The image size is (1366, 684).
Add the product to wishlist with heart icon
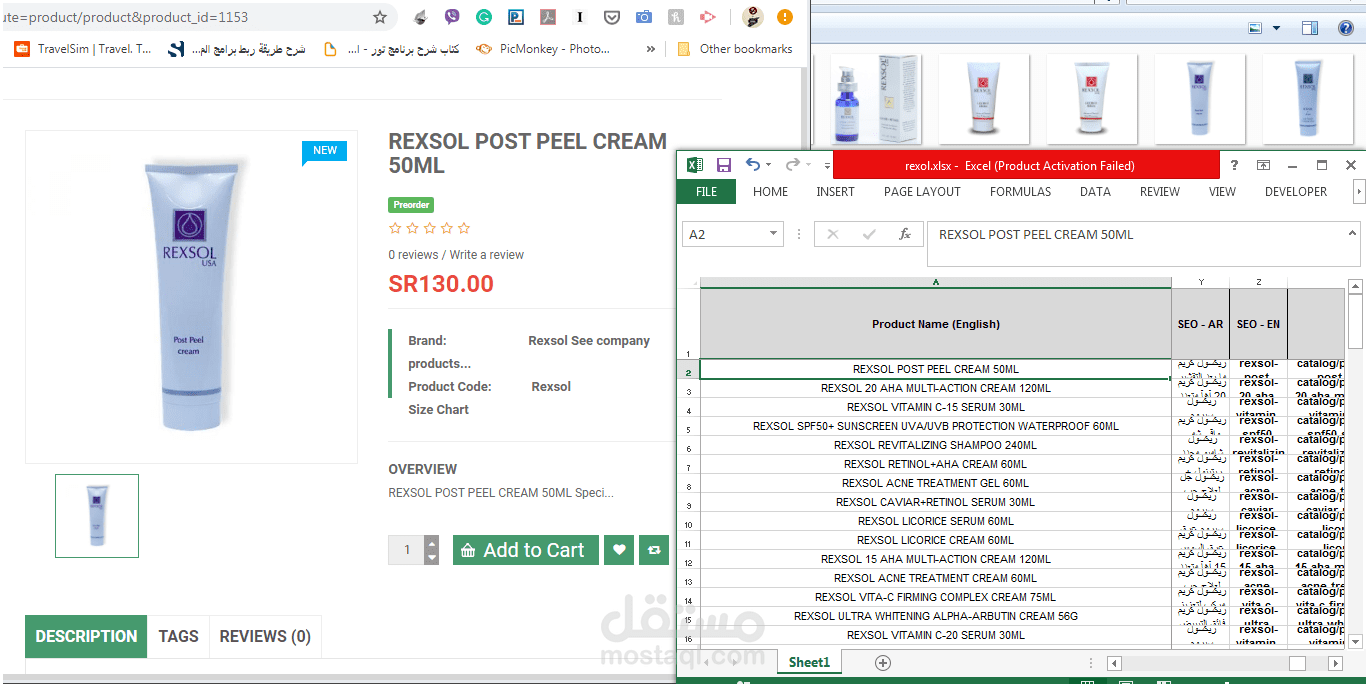click(x=619, y=550)
